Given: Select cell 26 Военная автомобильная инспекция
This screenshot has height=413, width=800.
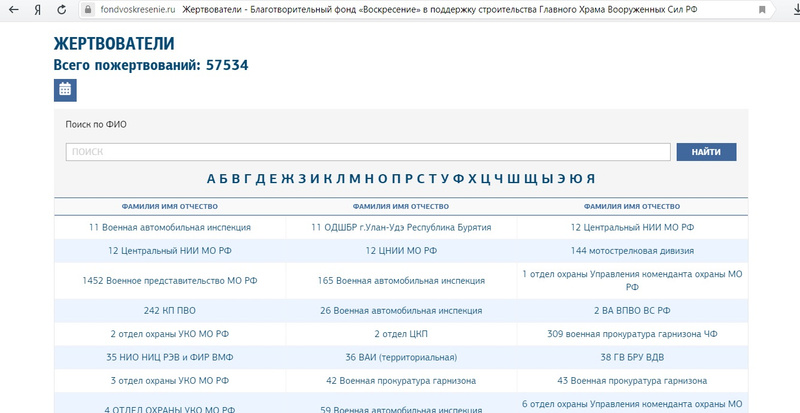Looking at the screenshot, I should coord(401,310).
